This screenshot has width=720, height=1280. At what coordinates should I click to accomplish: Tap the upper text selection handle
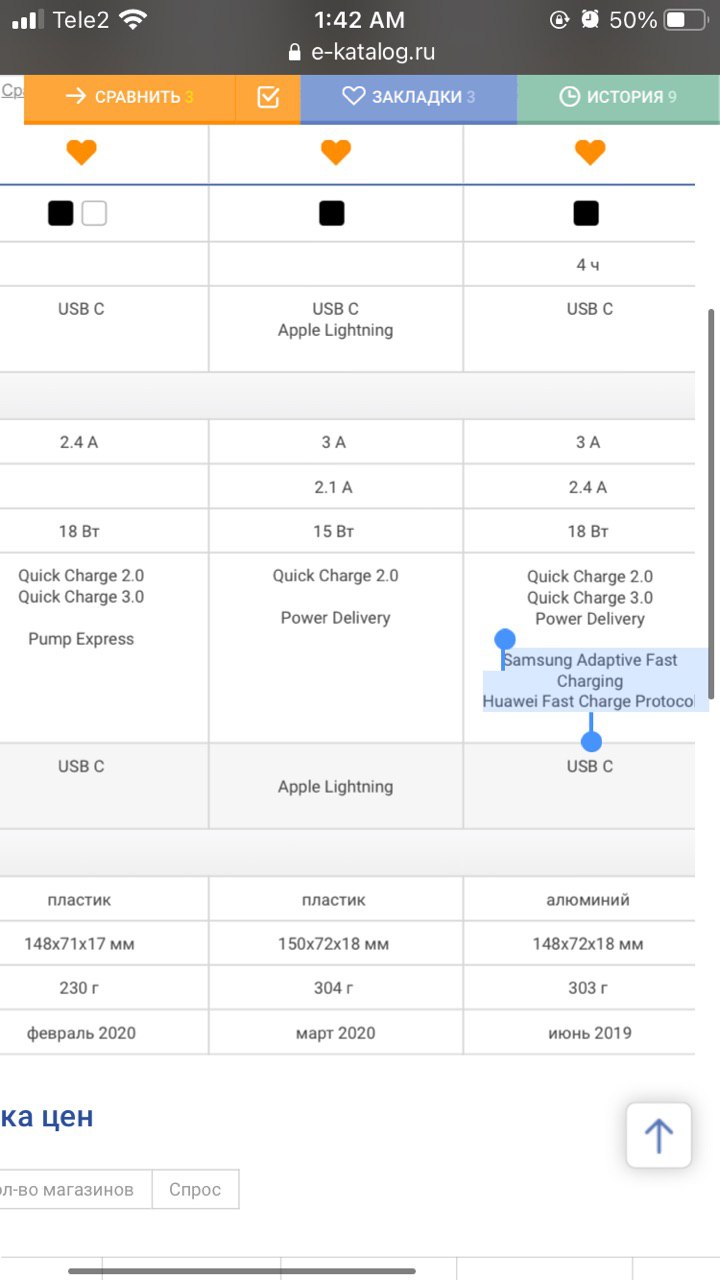tap(505, 639)
